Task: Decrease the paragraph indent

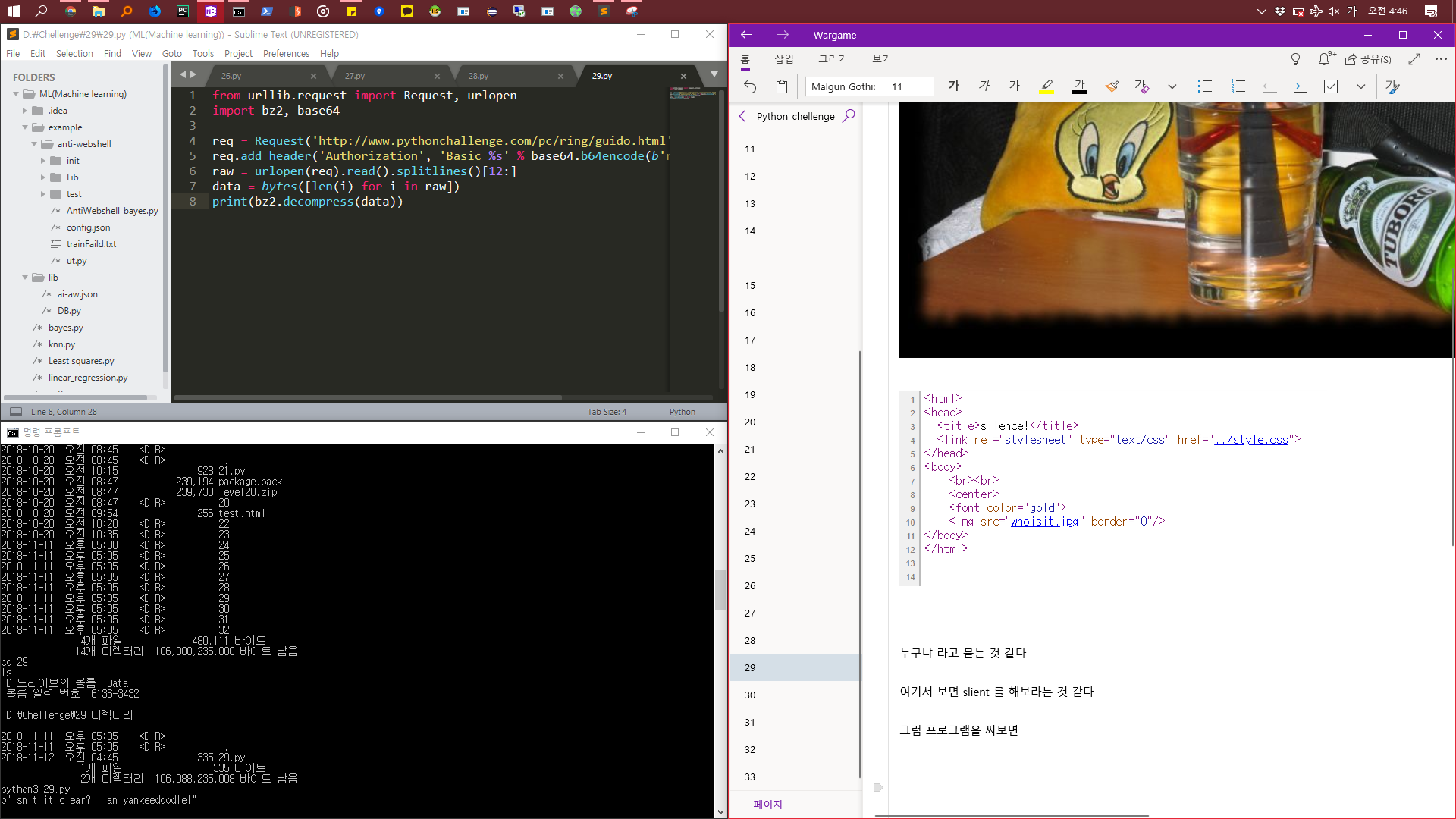Action: [1270, 86]
